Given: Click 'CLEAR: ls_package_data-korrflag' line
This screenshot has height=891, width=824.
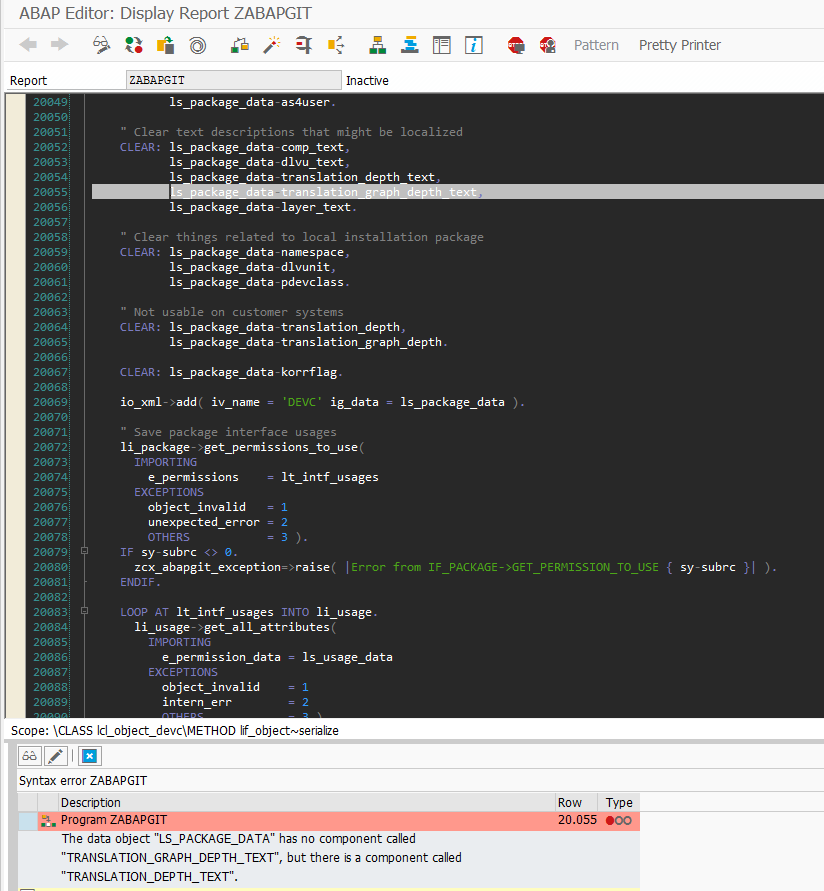Looking at the screenshot, I should coord(231,372).
